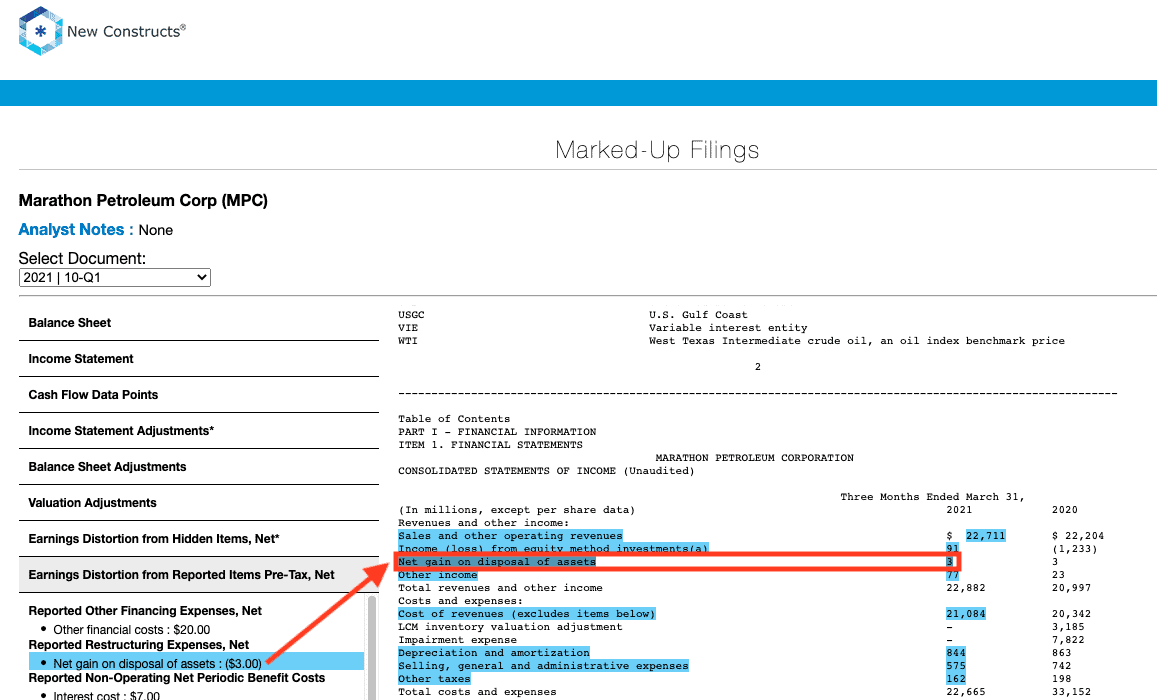Click the VIE Variable interest entity row
This screenshot has height=700, width=1157.
[x=602, y=328]
